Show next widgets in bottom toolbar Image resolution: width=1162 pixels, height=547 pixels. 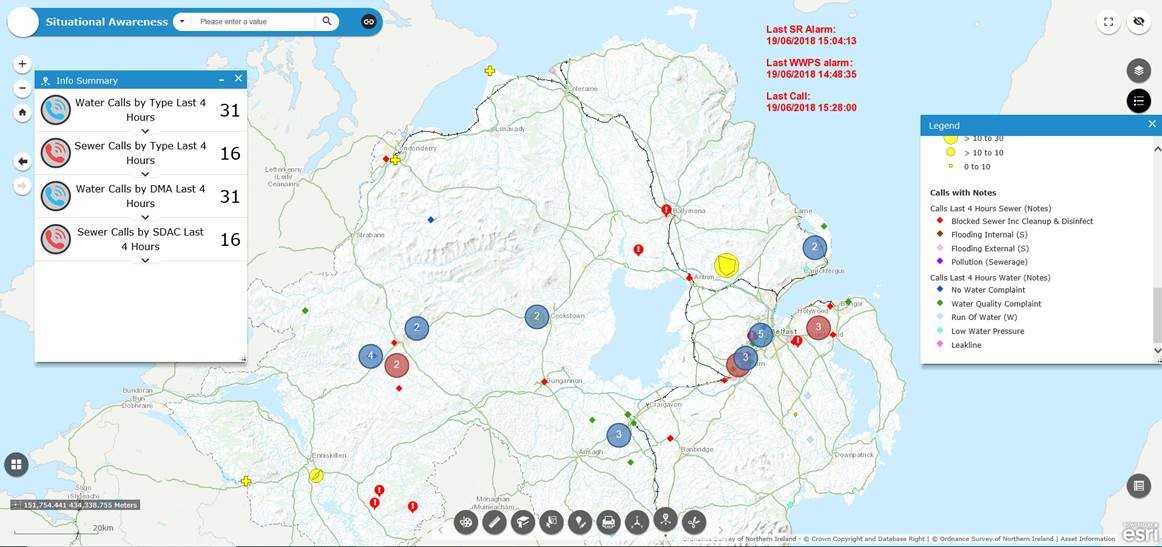[719, 529]
